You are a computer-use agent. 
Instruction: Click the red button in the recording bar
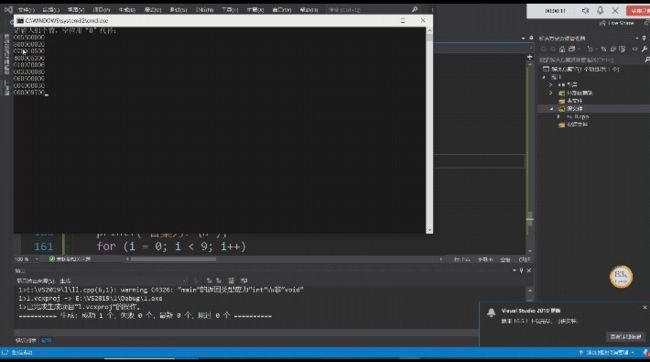point(638,11)
